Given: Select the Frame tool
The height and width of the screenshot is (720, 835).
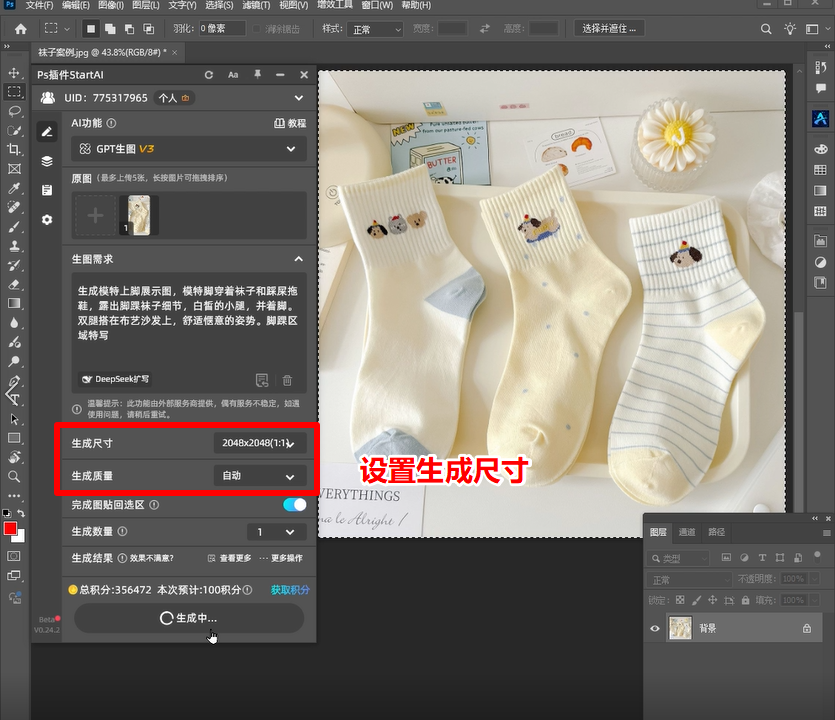Looking at the screenshot, I should tap(14, 169).
